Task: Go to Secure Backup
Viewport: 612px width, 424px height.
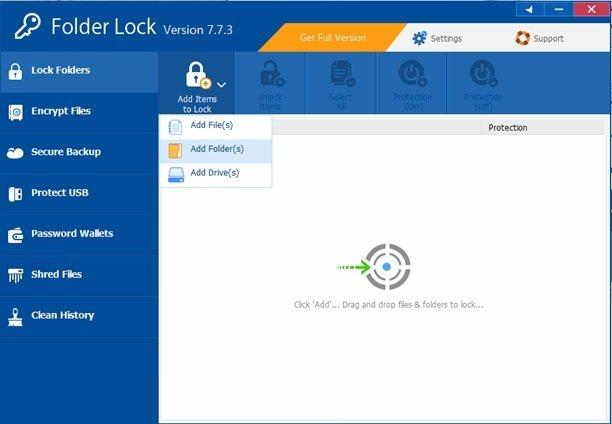Action: click(x=79, y=153)
